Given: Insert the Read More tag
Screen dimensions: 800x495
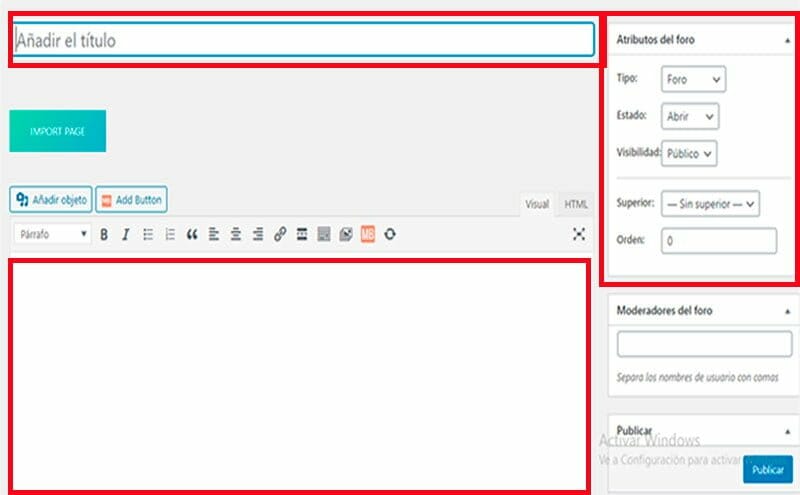Looking at the screenshot, I should pyautogui.click(x=302, y=234).
